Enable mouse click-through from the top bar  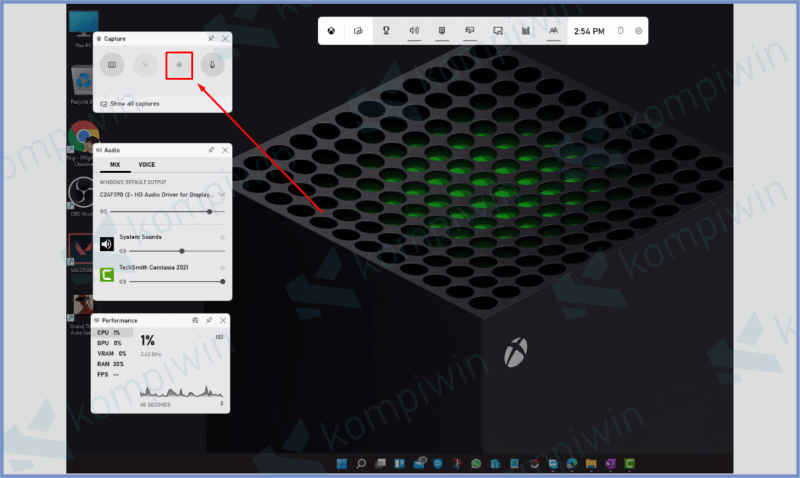coord(620,31)
